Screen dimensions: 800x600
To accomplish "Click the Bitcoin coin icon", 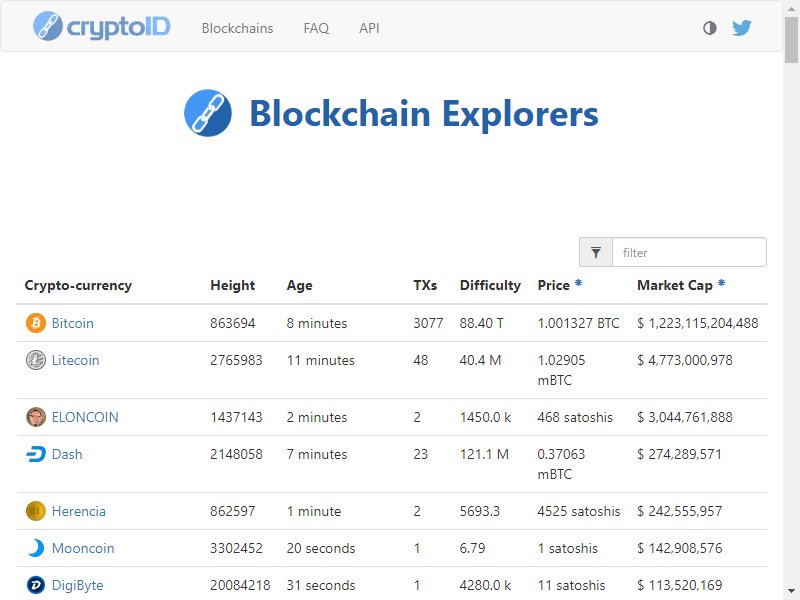I will (36, 323).
